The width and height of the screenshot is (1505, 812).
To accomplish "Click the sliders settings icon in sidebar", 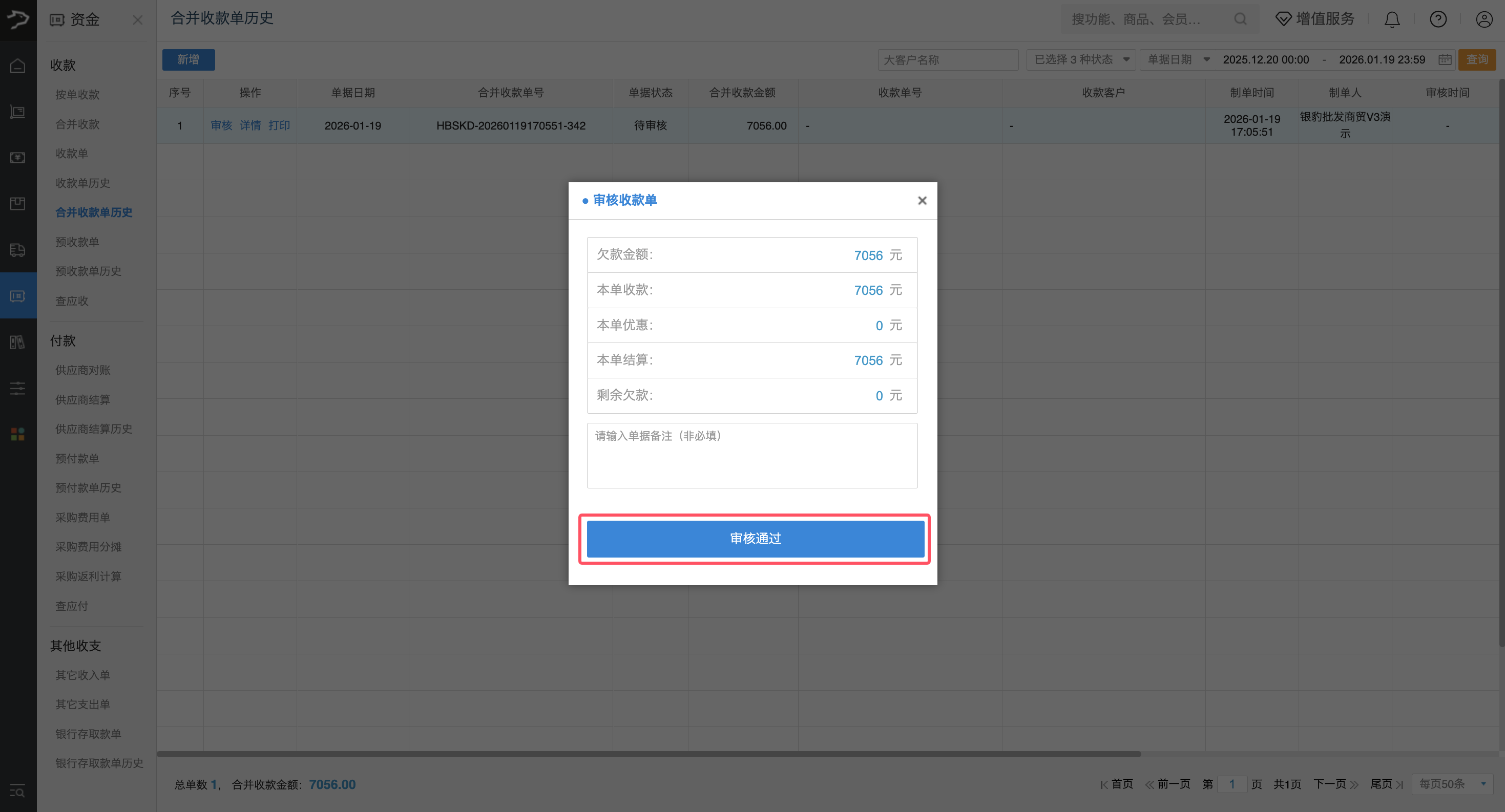I will (x=17, y=388).
